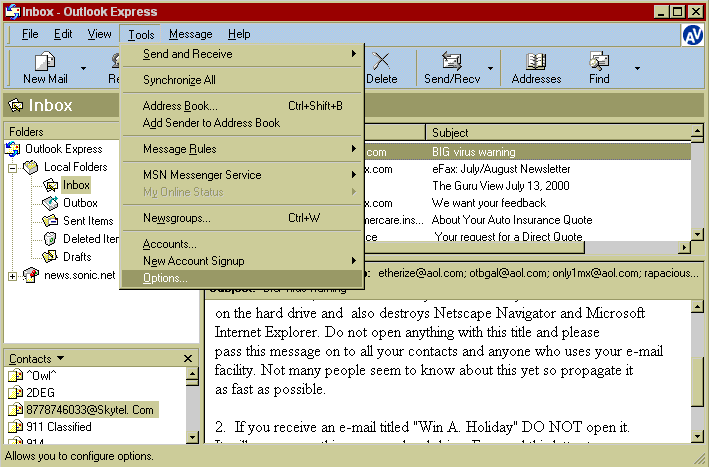This screenshot has height=467, width=709.
Task: Click message list scrollbar up arrow
Action: coord(697,132)
